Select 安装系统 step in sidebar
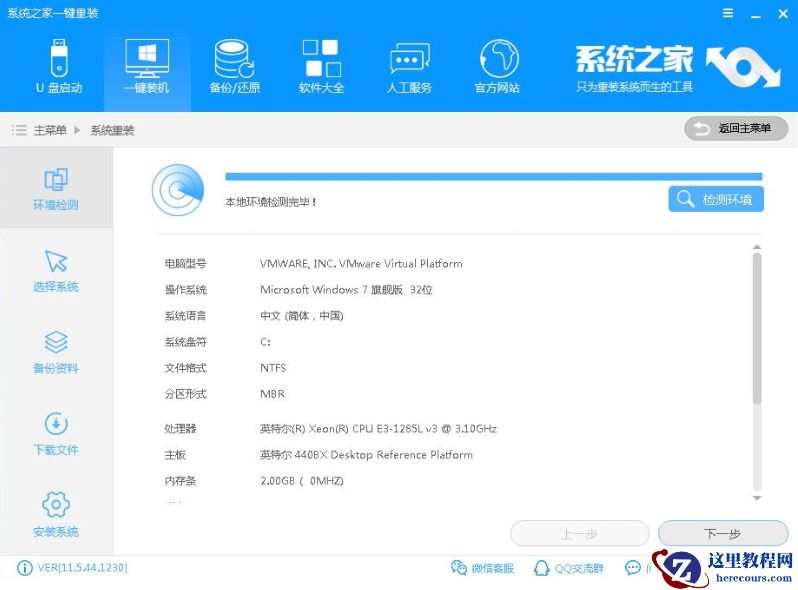Image resolution: width=798 pixels, height=590 pixels. tap(56, 515)
